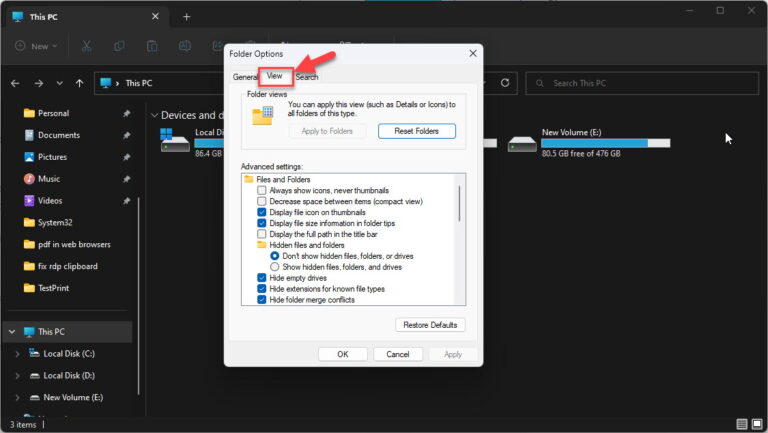This screenshot has height=433, width=768.
Task: Collapse the This PC tree node
Action: pos(10,331)
